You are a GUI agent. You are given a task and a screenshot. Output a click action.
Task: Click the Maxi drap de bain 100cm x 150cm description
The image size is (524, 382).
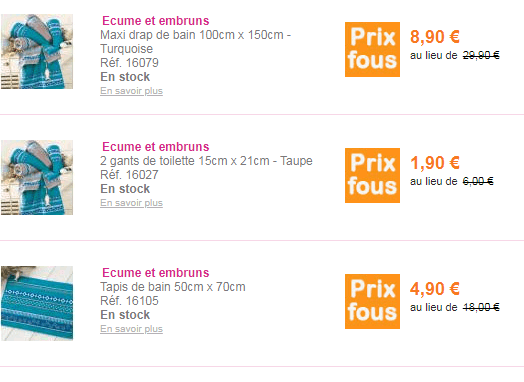coord(195,42)
